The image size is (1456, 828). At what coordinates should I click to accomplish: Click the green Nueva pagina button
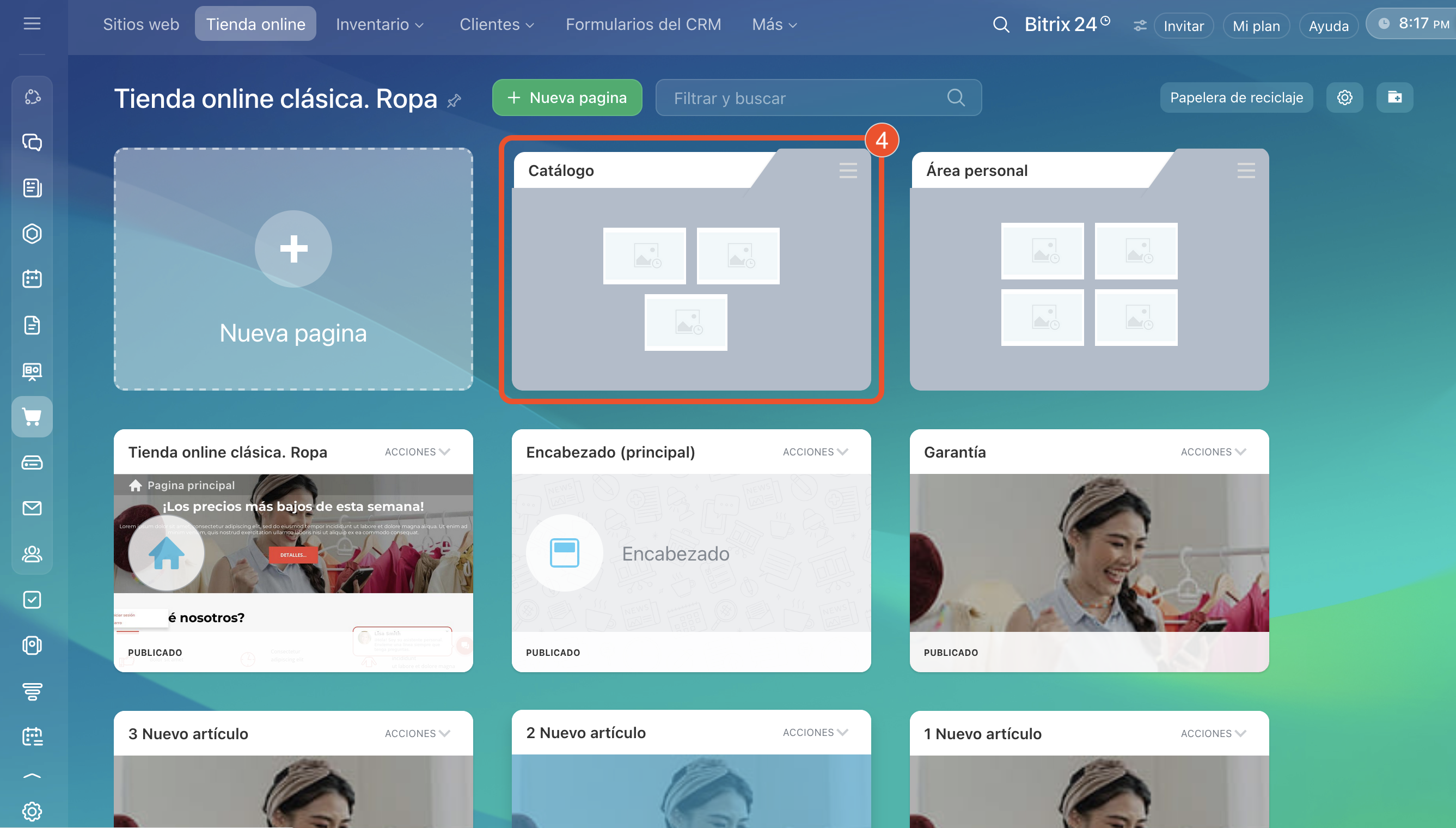click(567, 98)
